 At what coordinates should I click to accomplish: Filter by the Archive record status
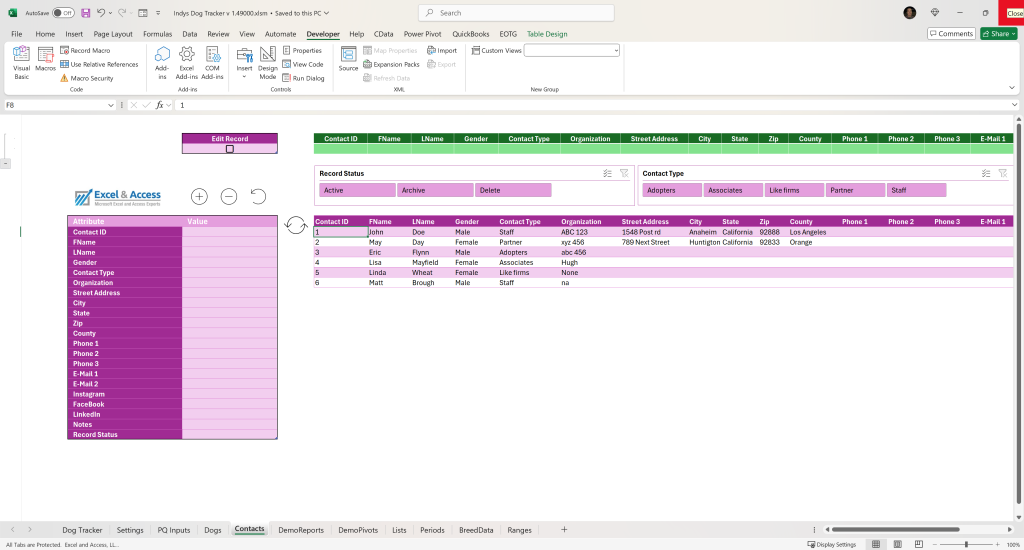tap(435, 190)
